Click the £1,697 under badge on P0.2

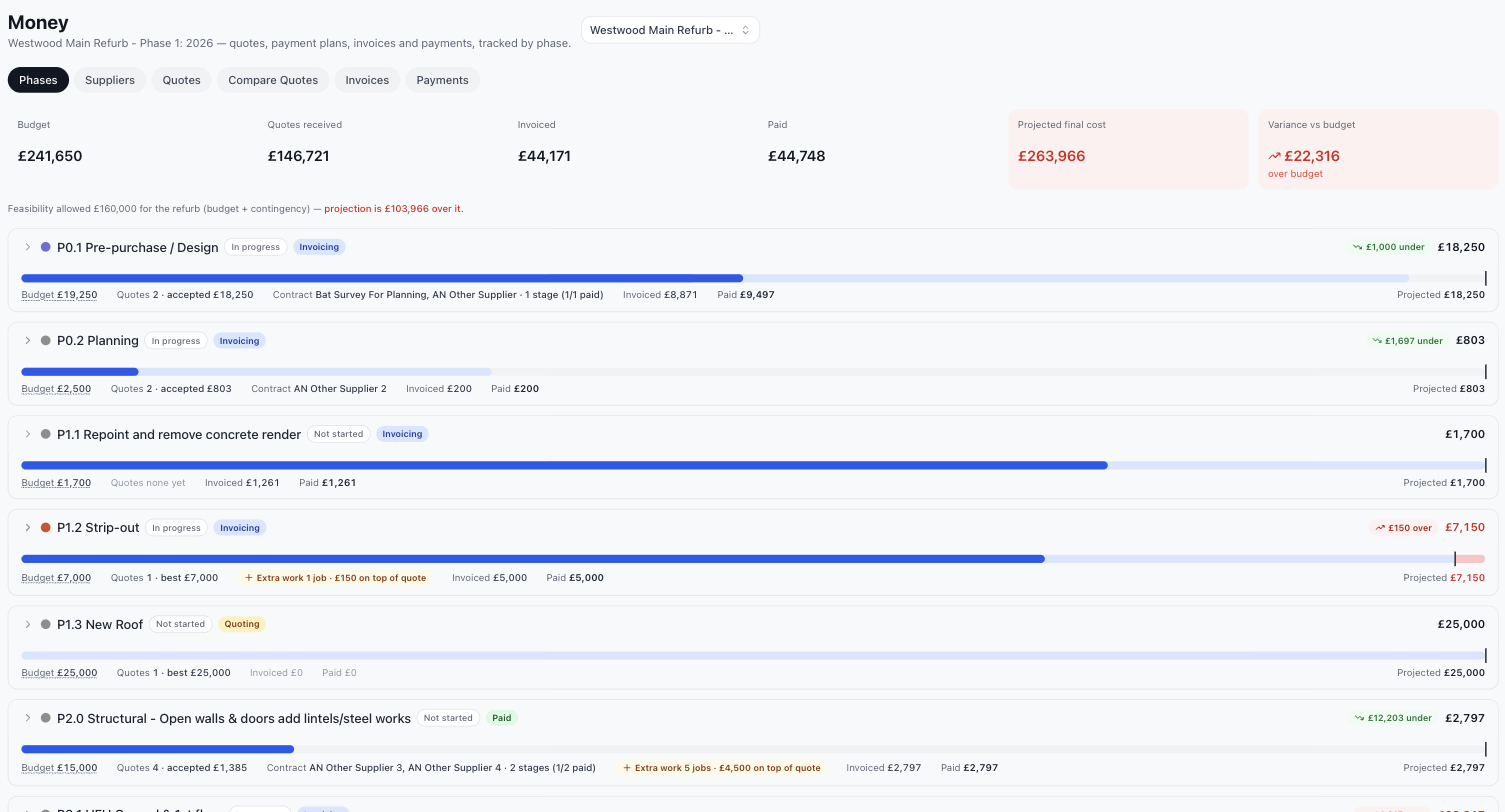(1407, 341)
